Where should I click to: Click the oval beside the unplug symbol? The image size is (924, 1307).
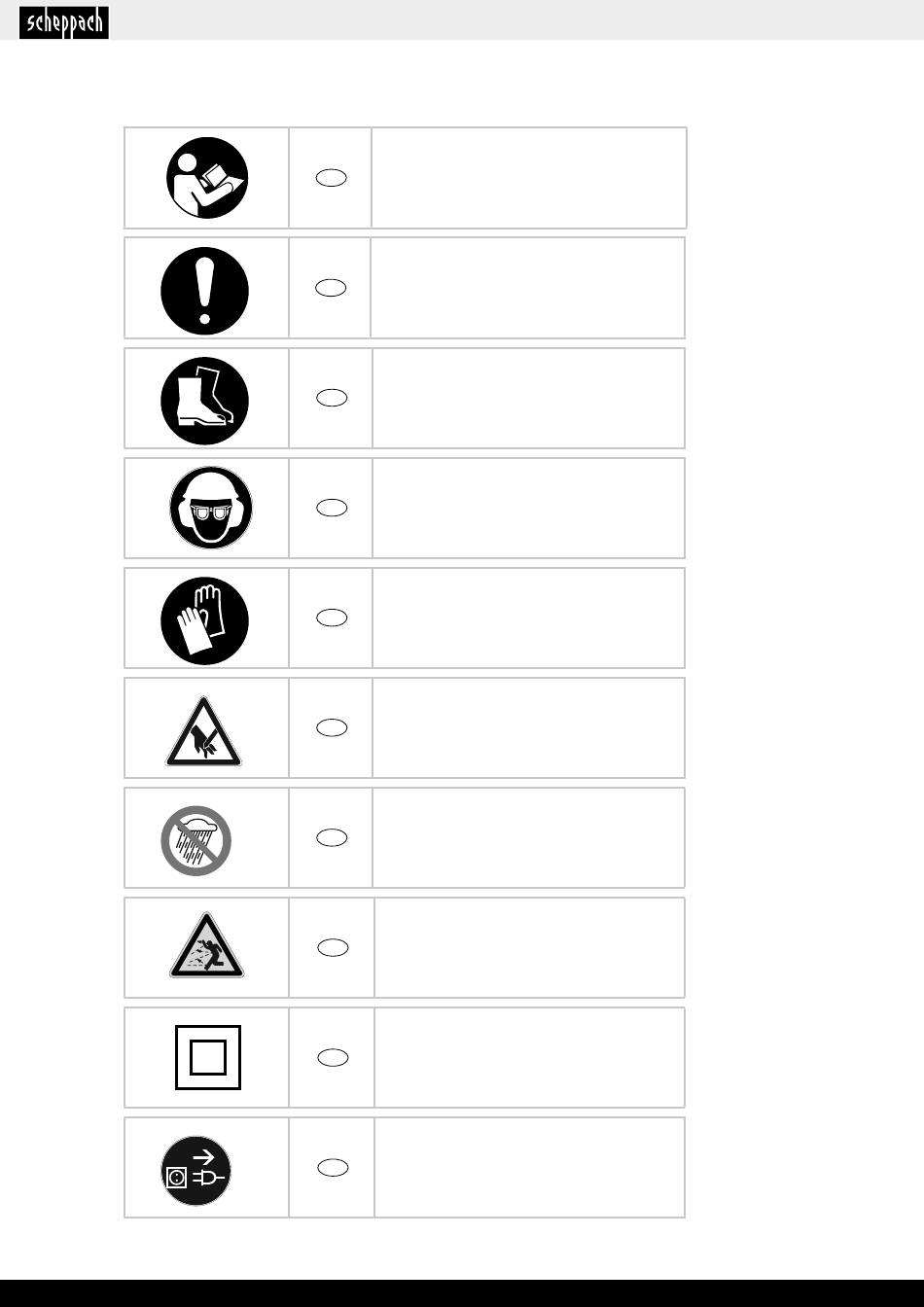(x=333, y=1168)
